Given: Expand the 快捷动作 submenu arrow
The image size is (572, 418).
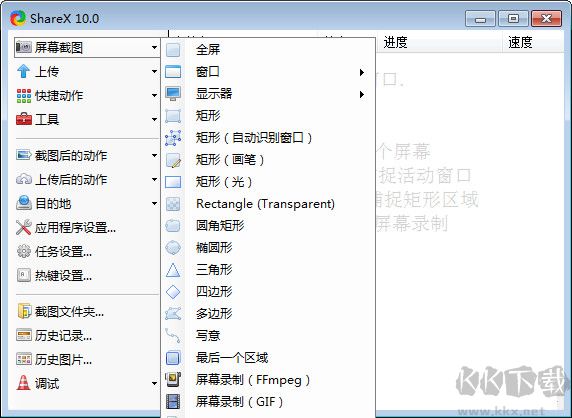Looking at the screenshot, I should point(154,96).
